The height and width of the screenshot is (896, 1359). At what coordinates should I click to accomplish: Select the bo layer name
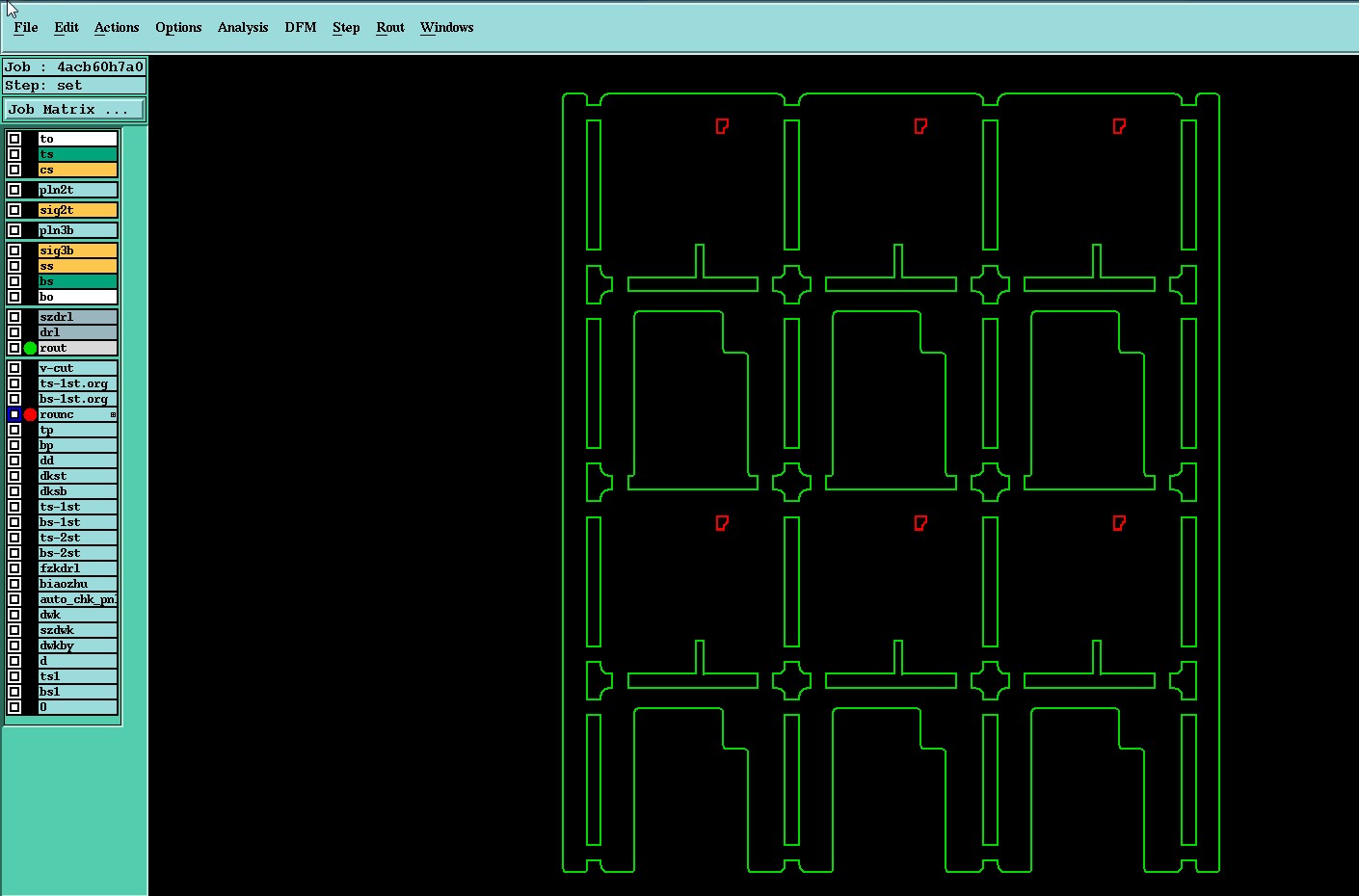(x=77, y=297)
